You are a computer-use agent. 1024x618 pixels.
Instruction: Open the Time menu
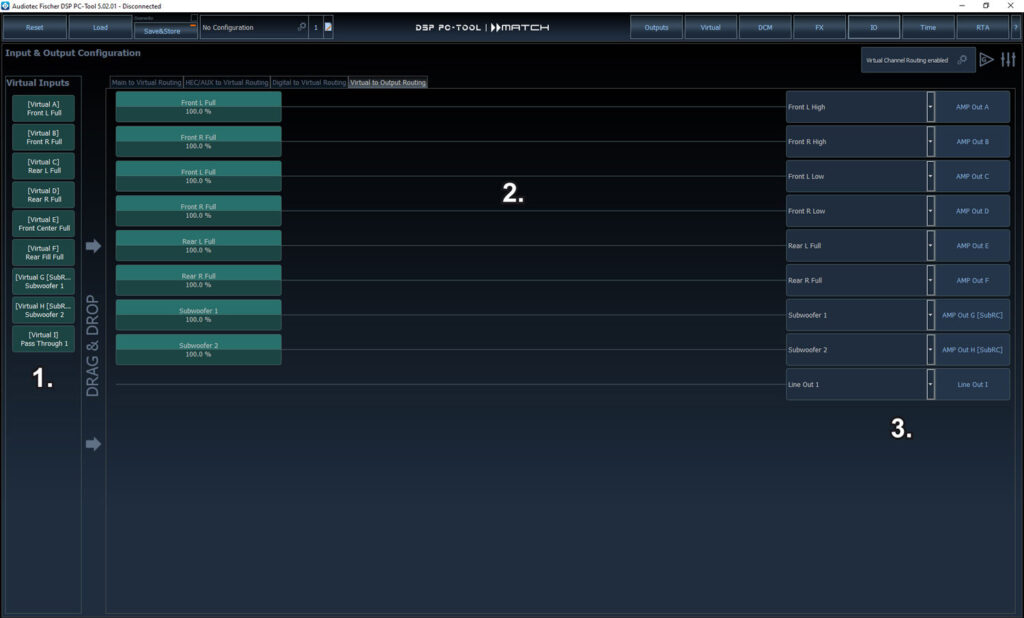pos(928,27)
